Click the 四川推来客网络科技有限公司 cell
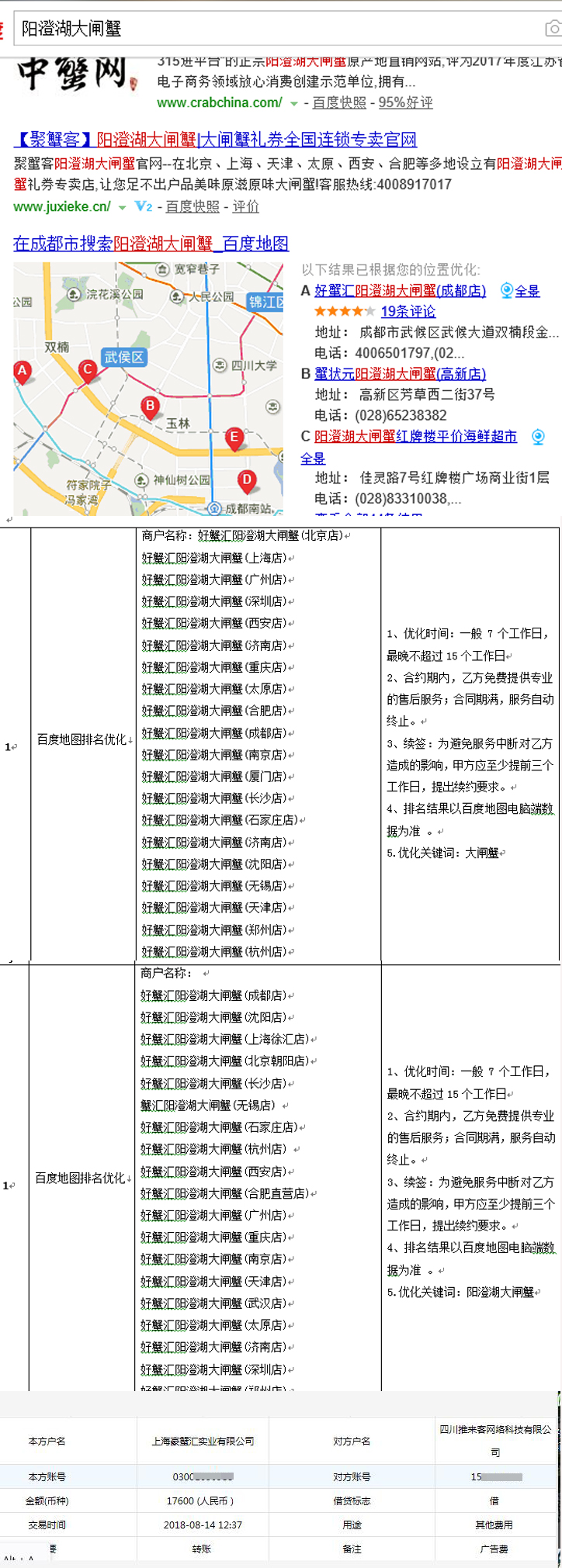Image resolution: width=562 pixels, height=1568 pixels. [495, 1440]
